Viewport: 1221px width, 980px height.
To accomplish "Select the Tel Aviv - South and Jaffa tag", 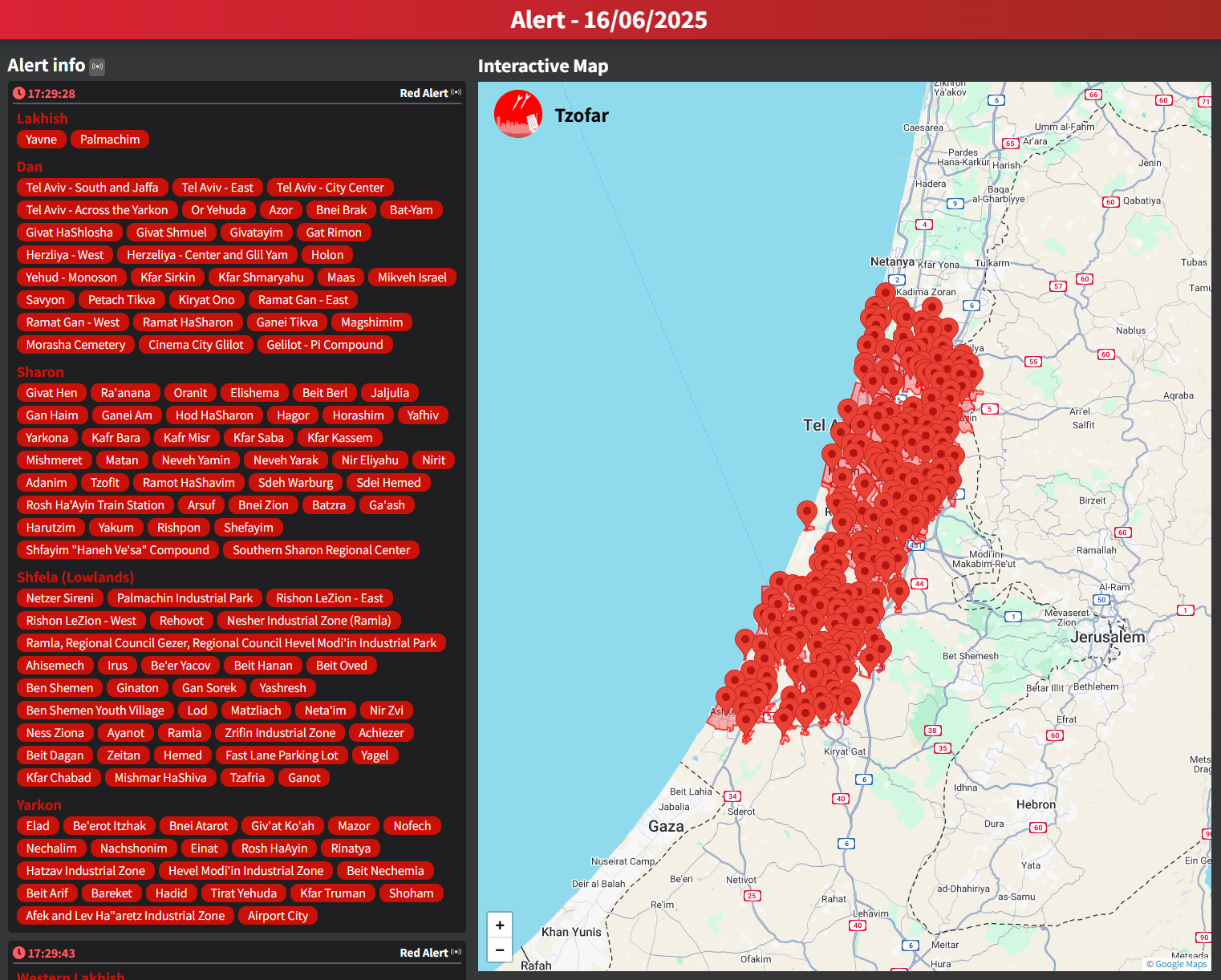I will [x=92, y=188].
